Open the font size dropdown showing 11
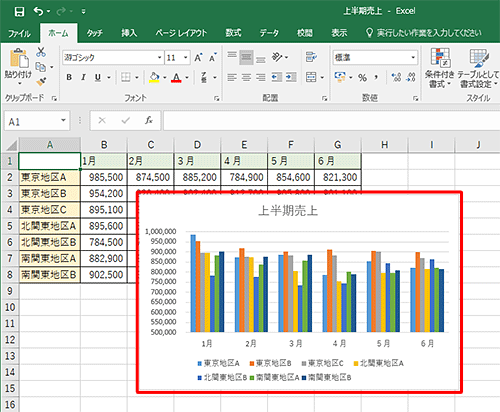Viewport: 500px width, 412px height. point(177,58)
